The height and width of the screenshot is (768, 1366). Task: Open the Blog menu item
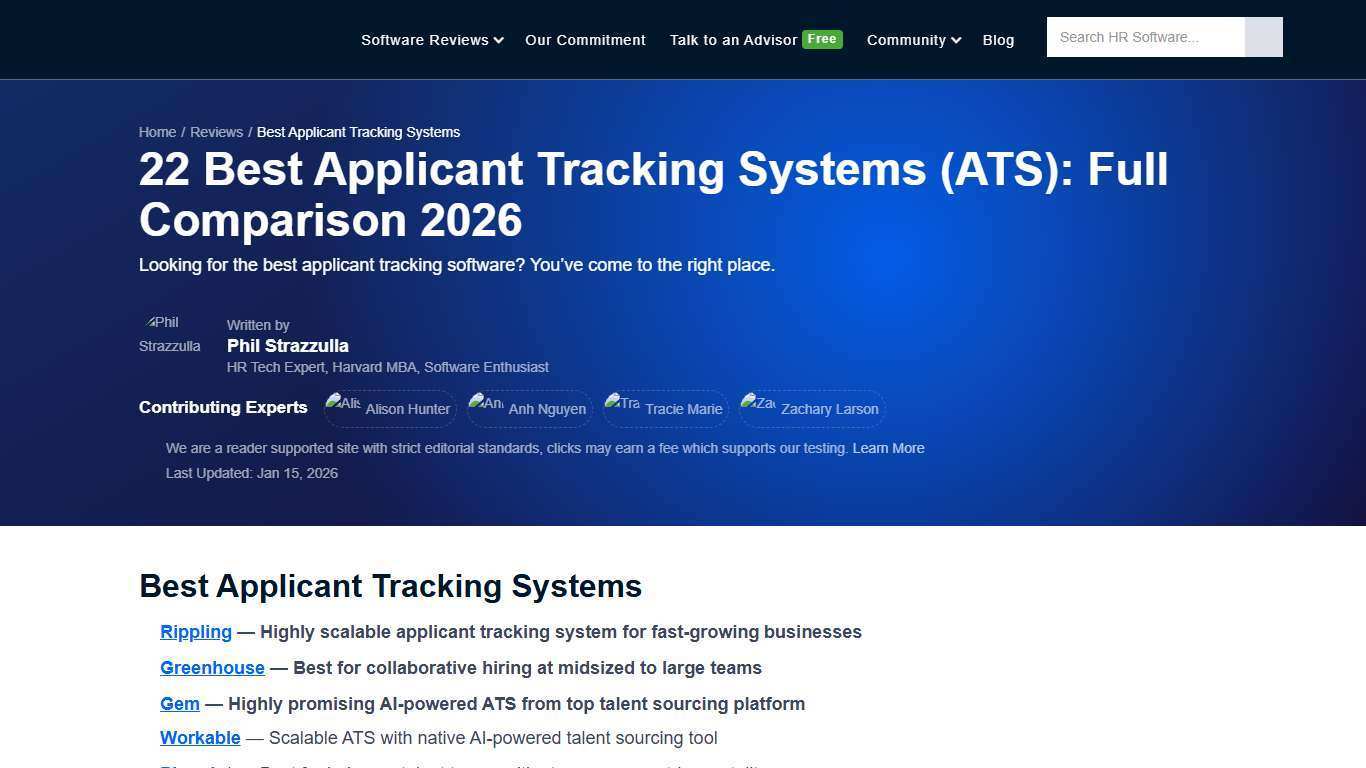[x=998, y=40]
